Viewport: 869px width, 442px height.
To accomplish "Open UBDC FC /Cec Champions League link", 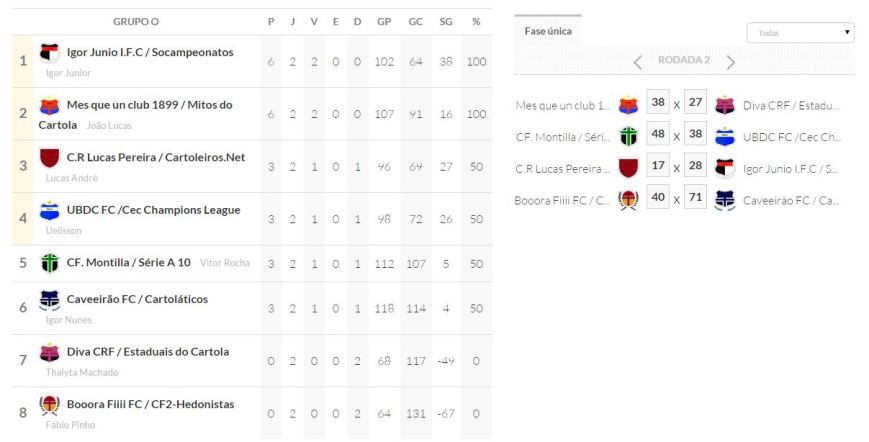I will 153,210.
